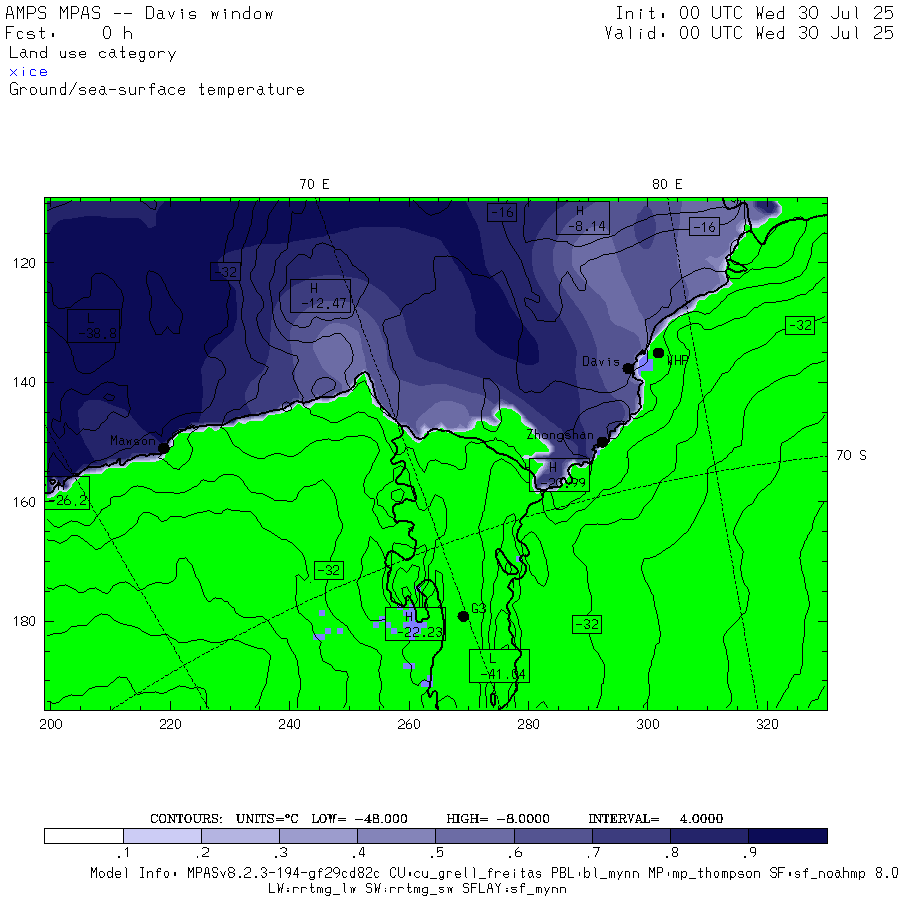Click the blue 'xice' label
900x900 pixels.
tap(28, 72)
